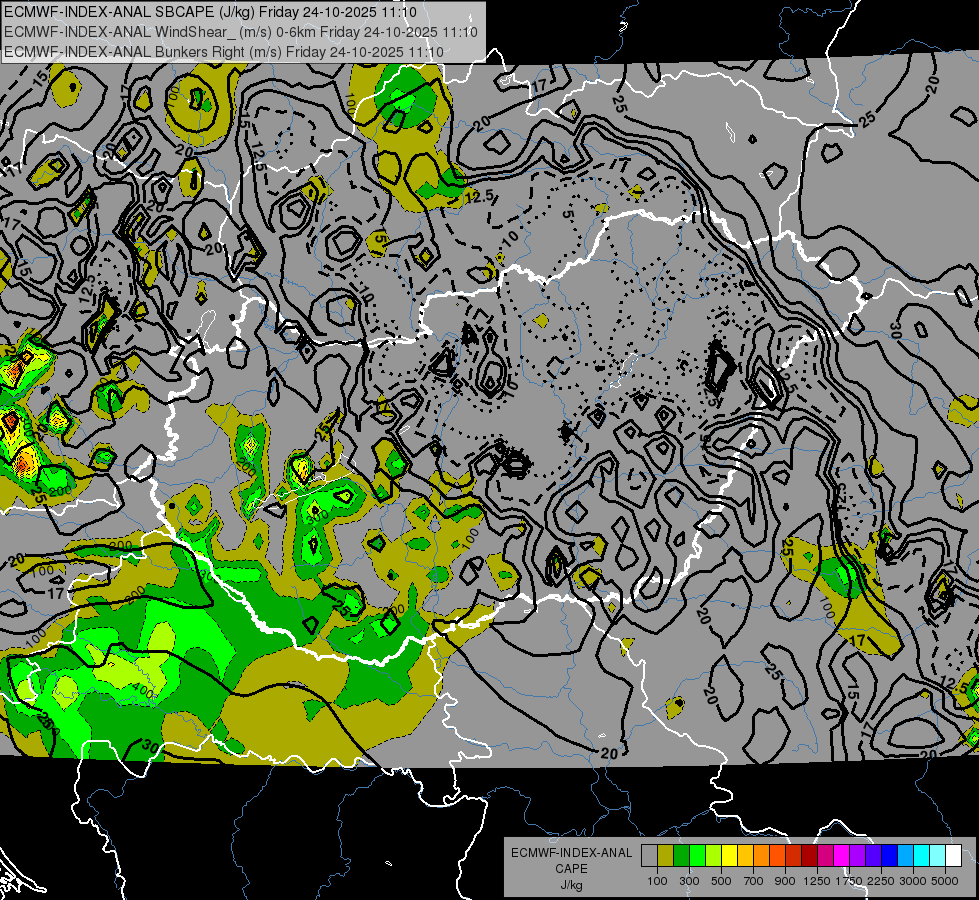This screenshot has width=979, height=900.
Task: Click the 3000 legend tick label
Action: (913, 881)
